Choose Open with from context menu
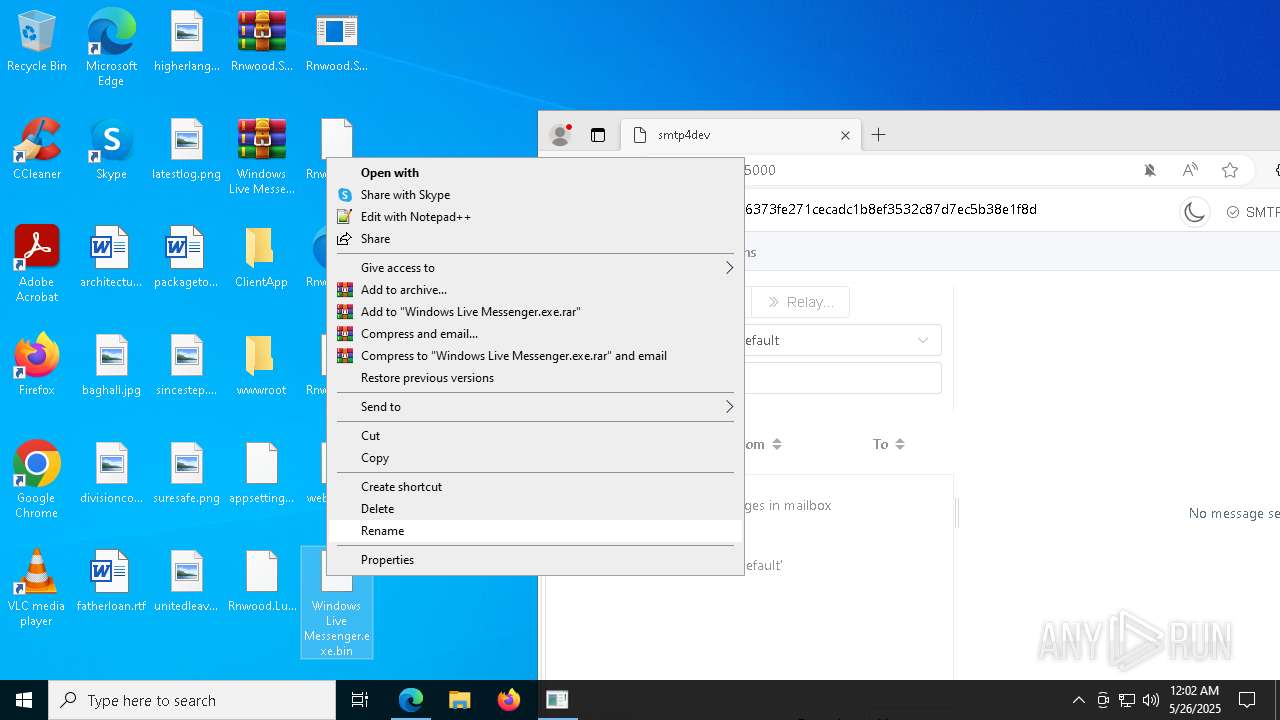Screen dimensions: 1280x720 coord(536,173)
